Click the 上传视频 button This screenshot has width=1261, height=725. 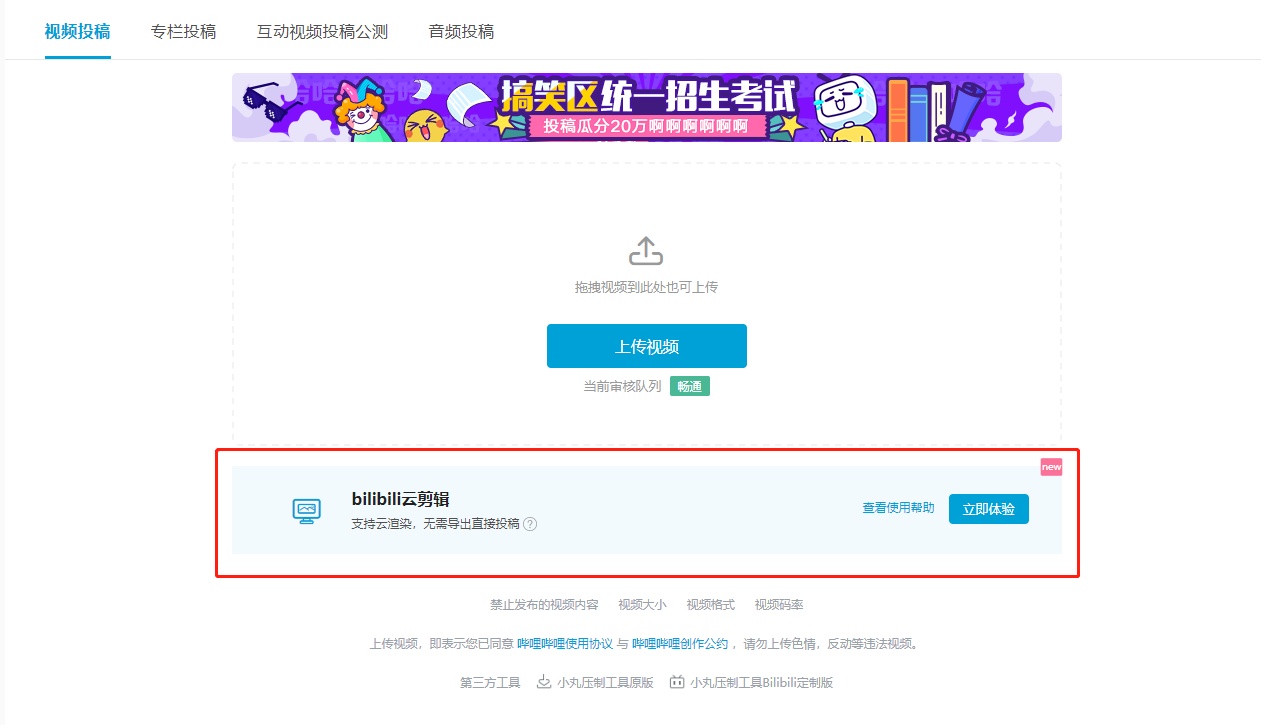tap(646, 346)
